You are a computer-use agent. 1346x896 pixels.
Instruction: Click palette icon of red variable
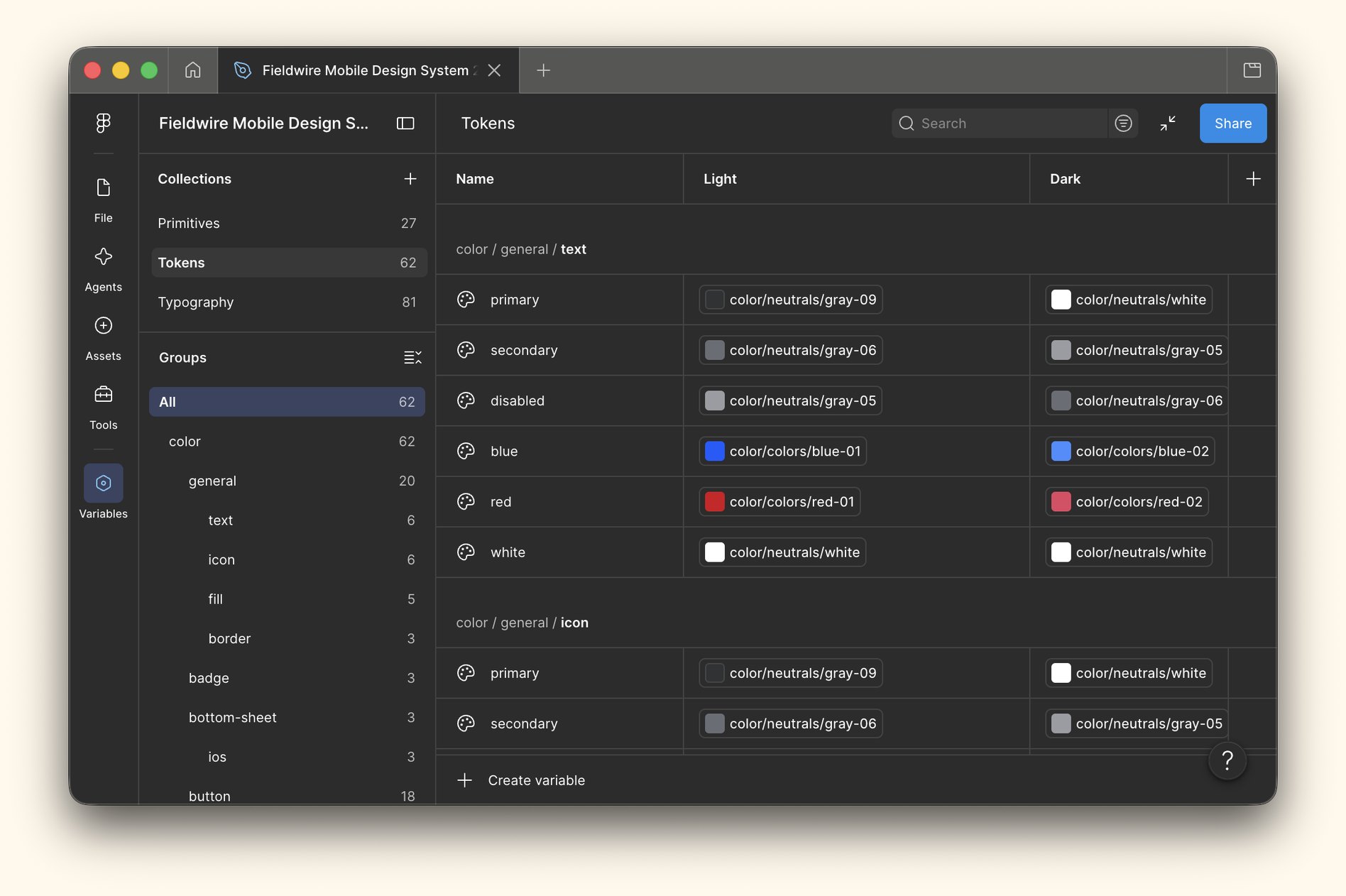(x=466, y=502)
